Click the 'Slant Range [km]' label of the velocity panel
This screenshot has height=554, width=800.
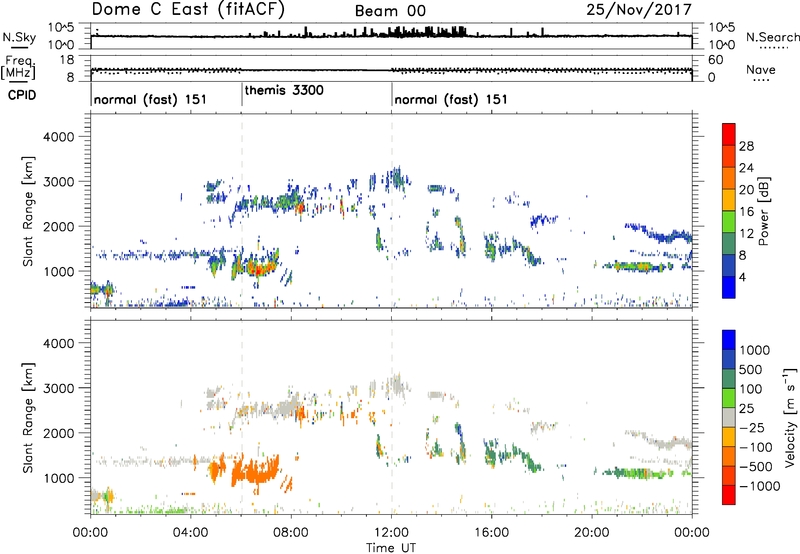(28, 418)
